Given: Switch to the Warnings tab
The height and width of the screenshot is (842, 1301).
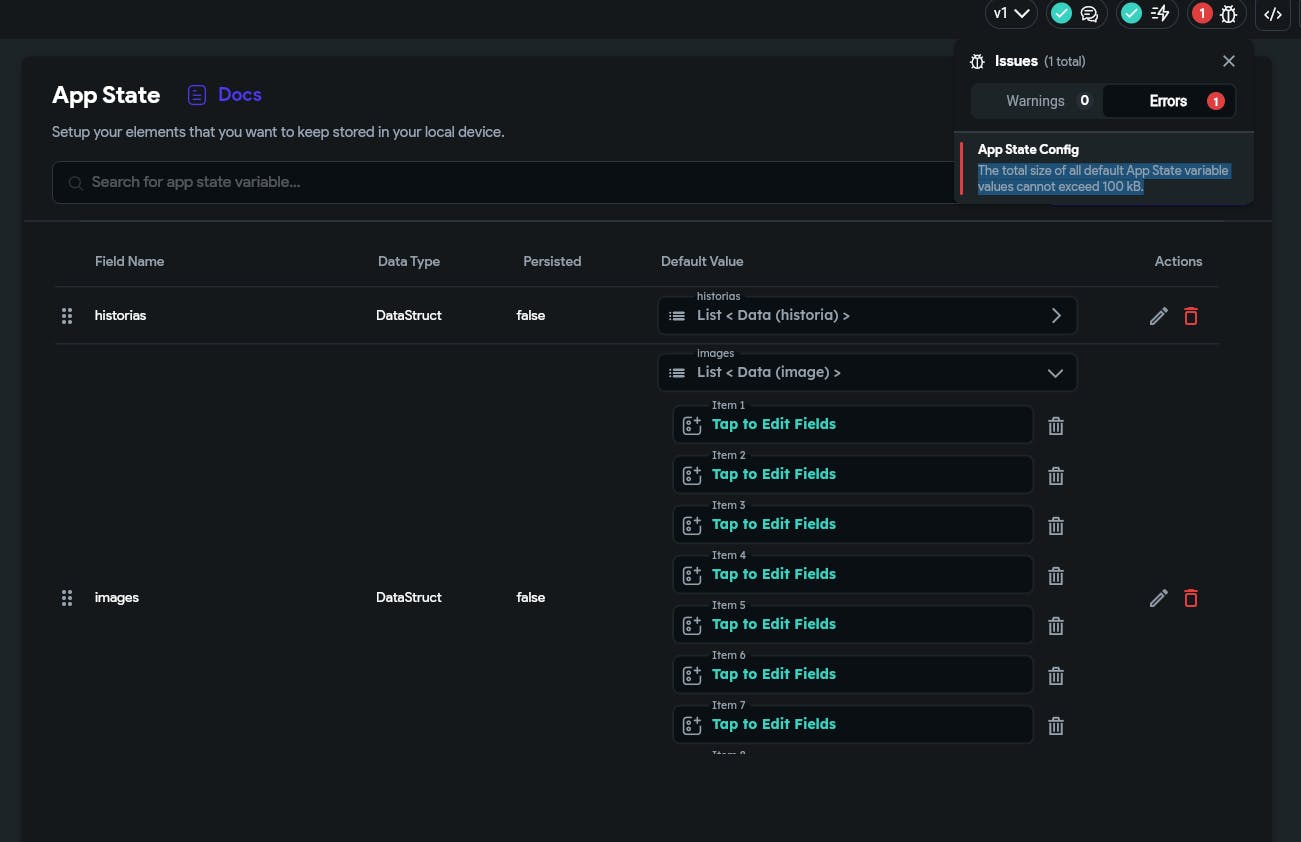Looking at the screenshot, I should click(x=1036, y=101).
